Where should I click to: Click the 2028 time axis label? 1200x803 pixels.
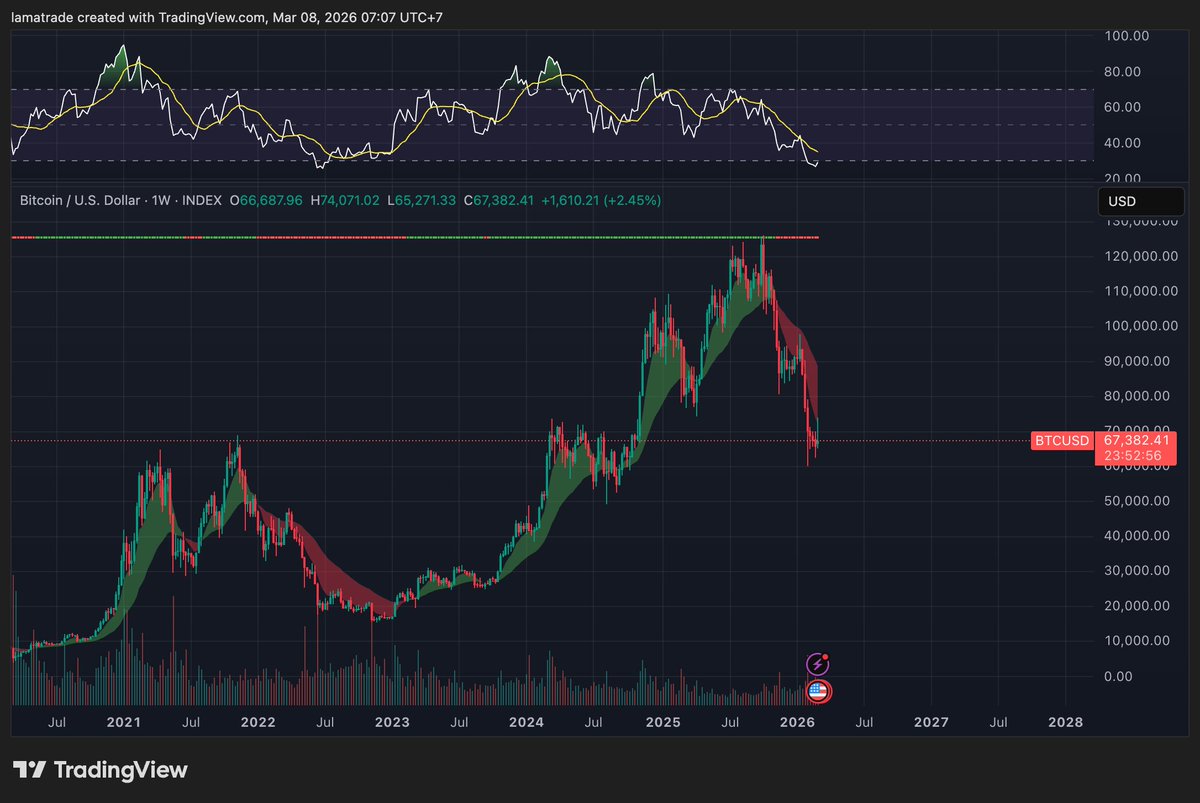[x=1066, y=721]
